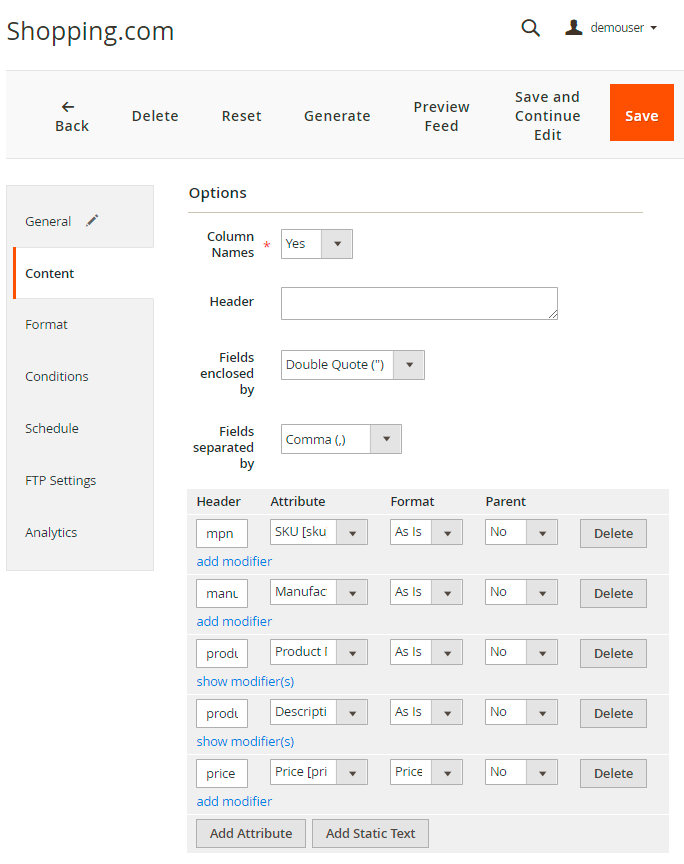The width and height of the screenshot is (684, 864).
Task: Open the demouser account menu
Action: [611, 28]
